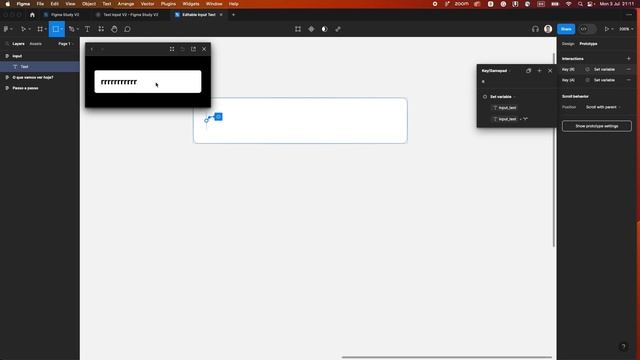This screenshot has width=640, height=360.
Task: Select the Frame tool
Action: pos(40,29)
